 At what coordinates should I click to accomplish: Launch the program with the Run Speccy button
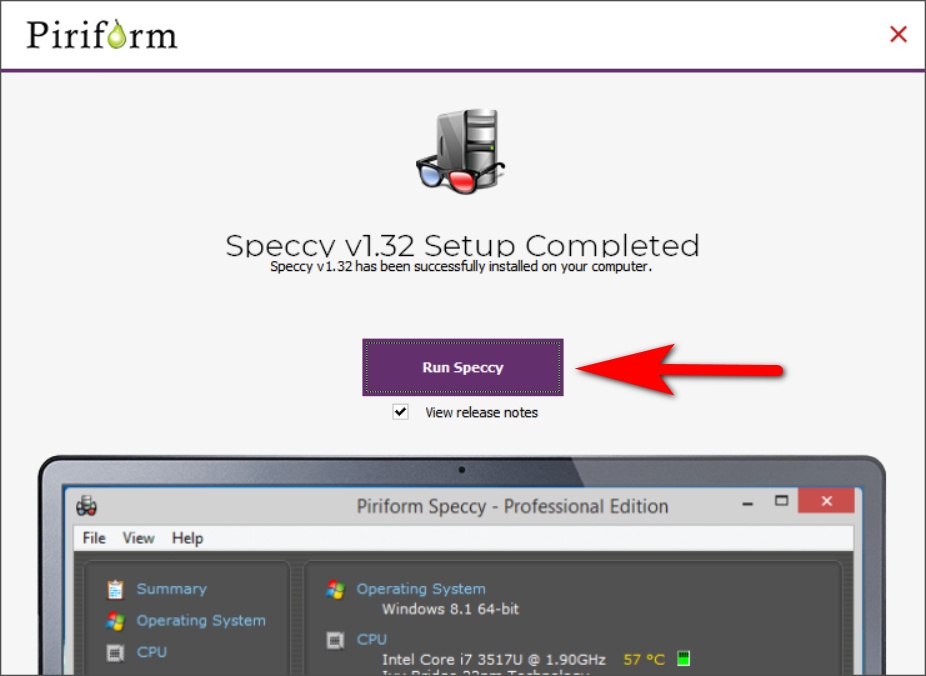[462, 367]
